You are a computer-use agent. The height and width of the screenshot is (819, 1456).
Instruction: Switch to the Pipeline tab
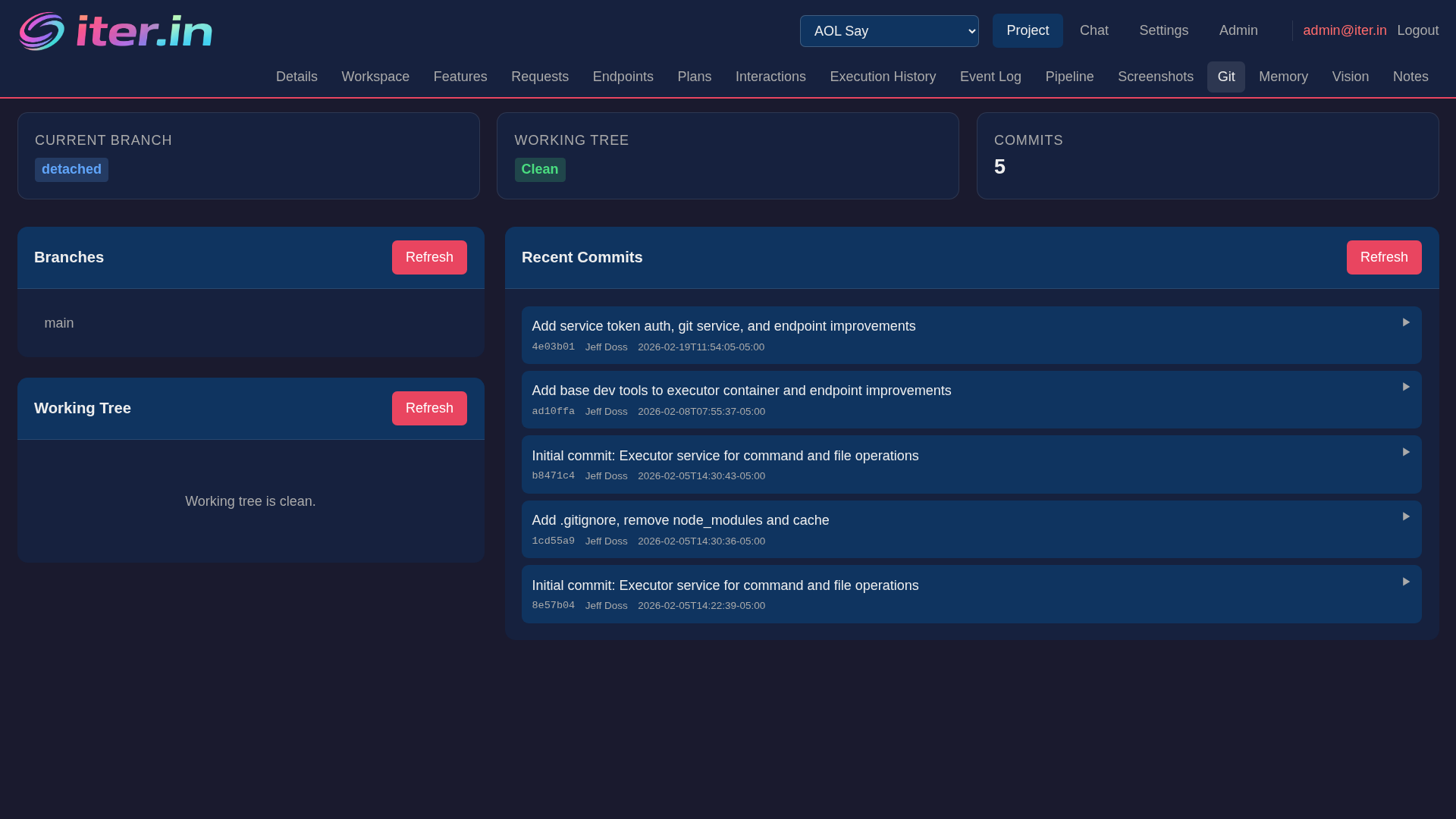click(1069, 77)
